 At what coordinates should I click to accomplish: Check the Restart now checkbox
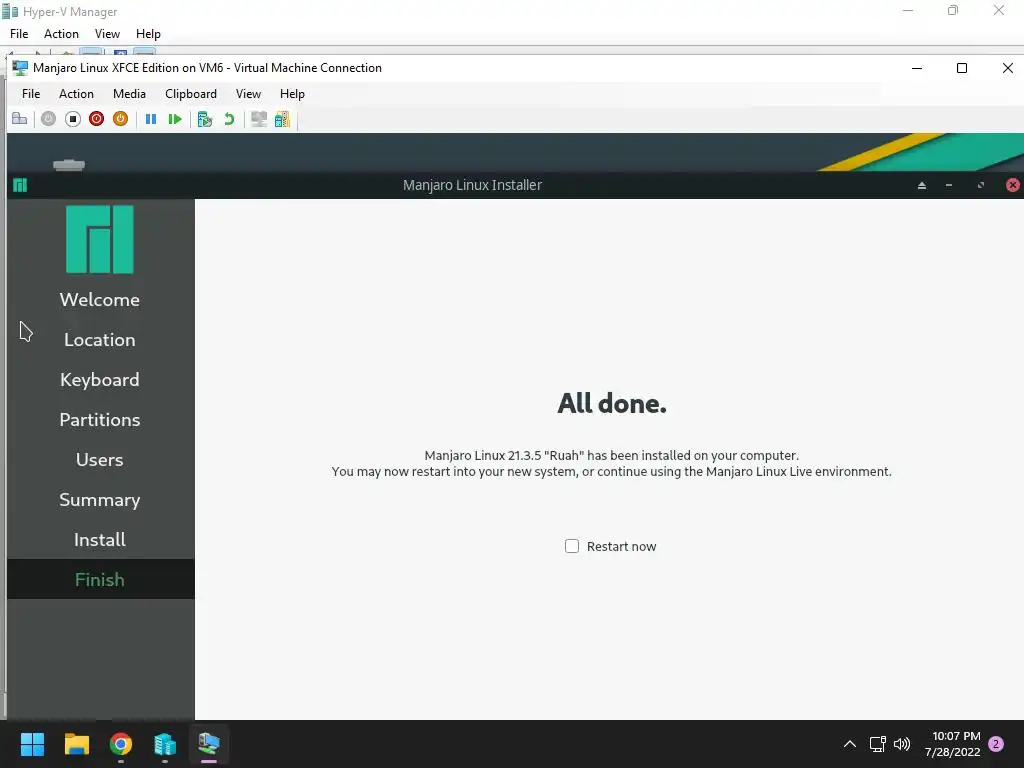pos(571,546)
